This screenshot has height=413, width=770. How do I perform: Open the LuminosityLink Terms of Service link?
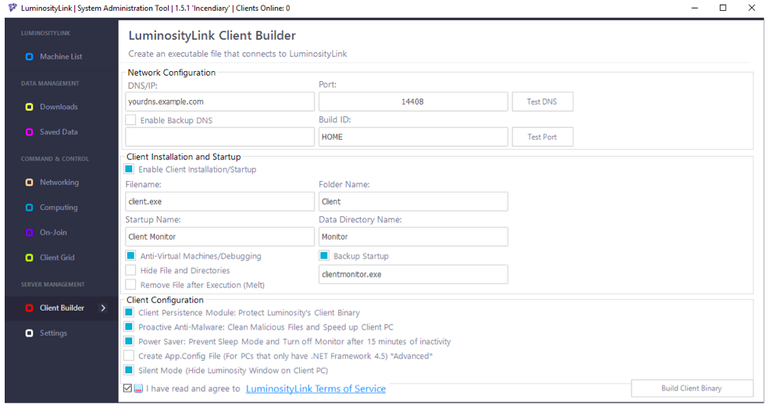[316, 388]
